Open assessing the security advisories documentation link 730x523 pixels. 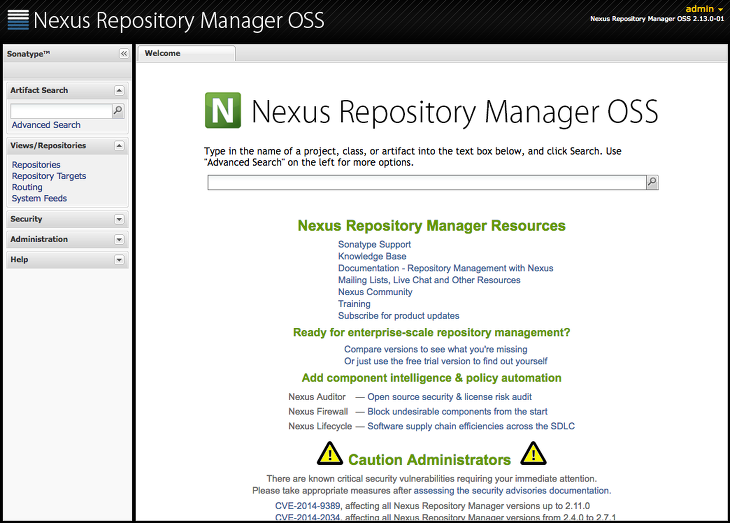[x=511, y=491]
